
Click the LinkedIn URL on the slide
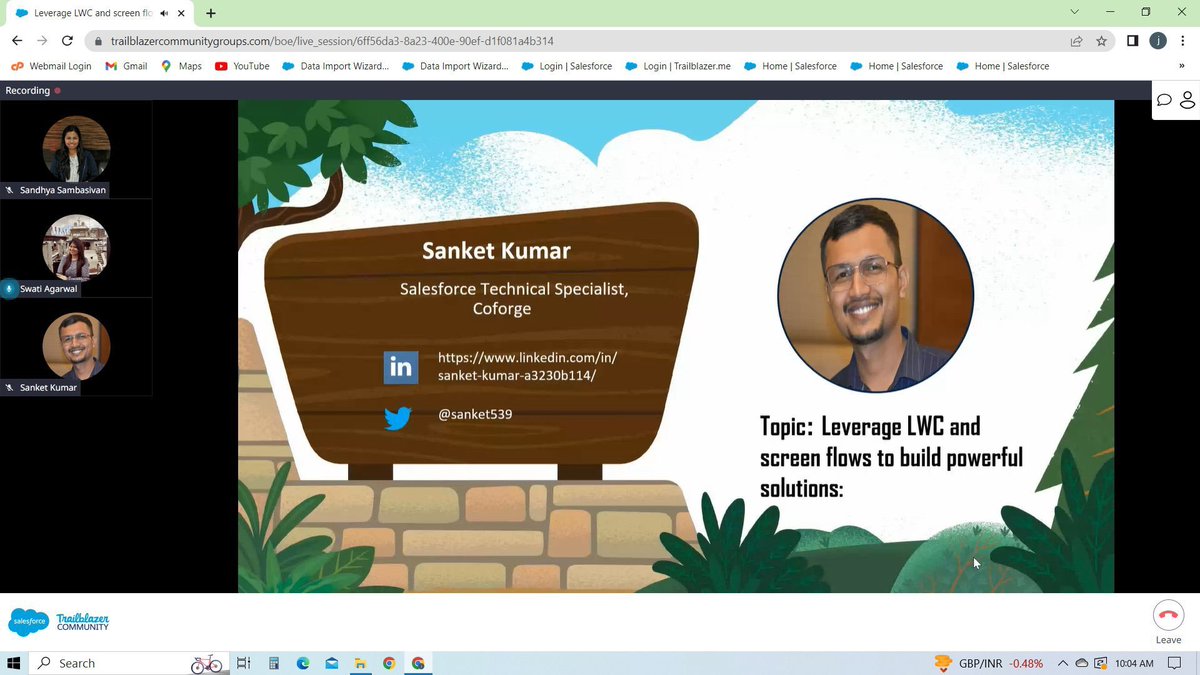pos(528,366)
